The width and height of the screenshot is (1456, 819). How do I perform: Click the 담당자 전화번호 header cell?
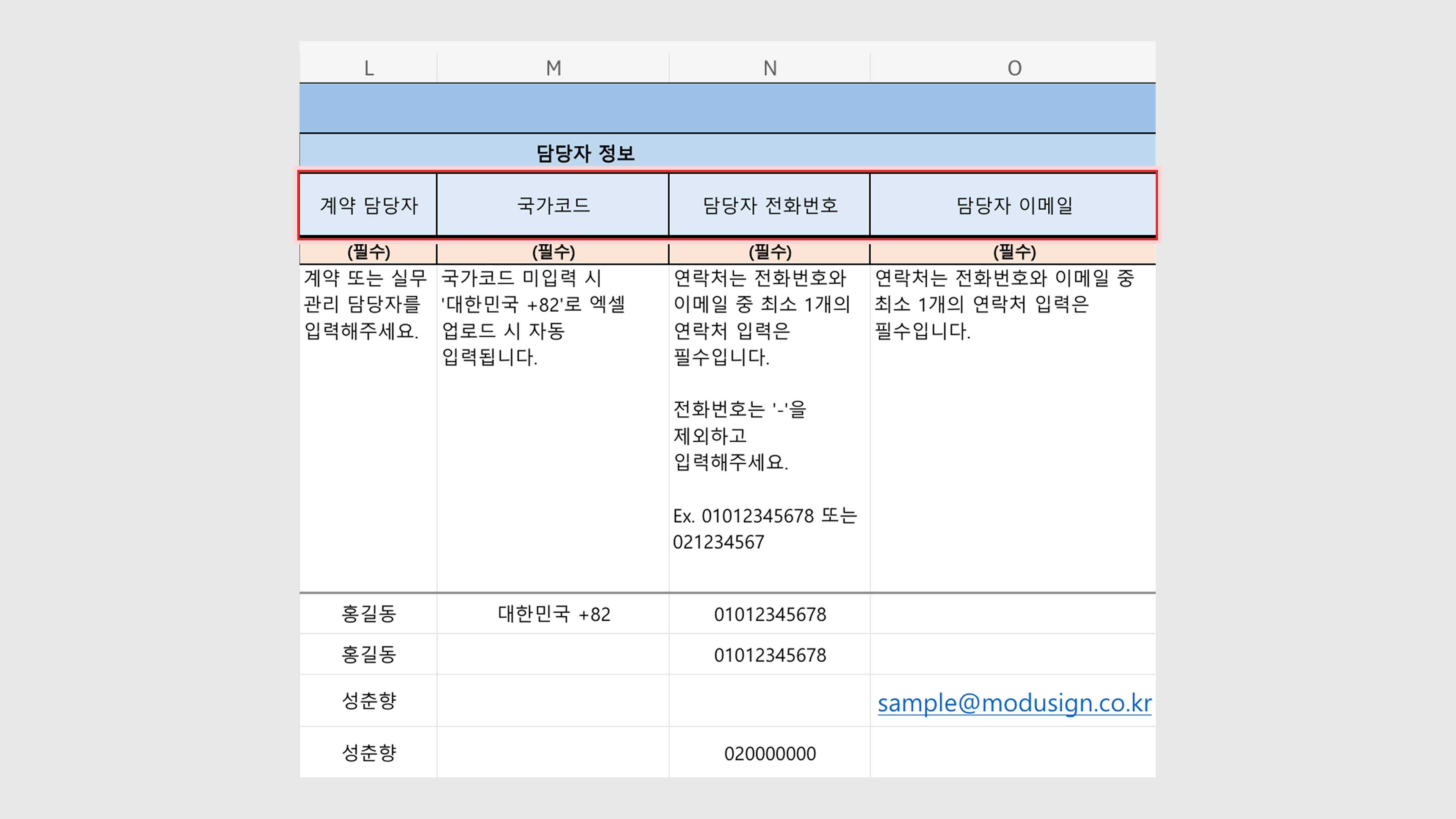point(769,205)
